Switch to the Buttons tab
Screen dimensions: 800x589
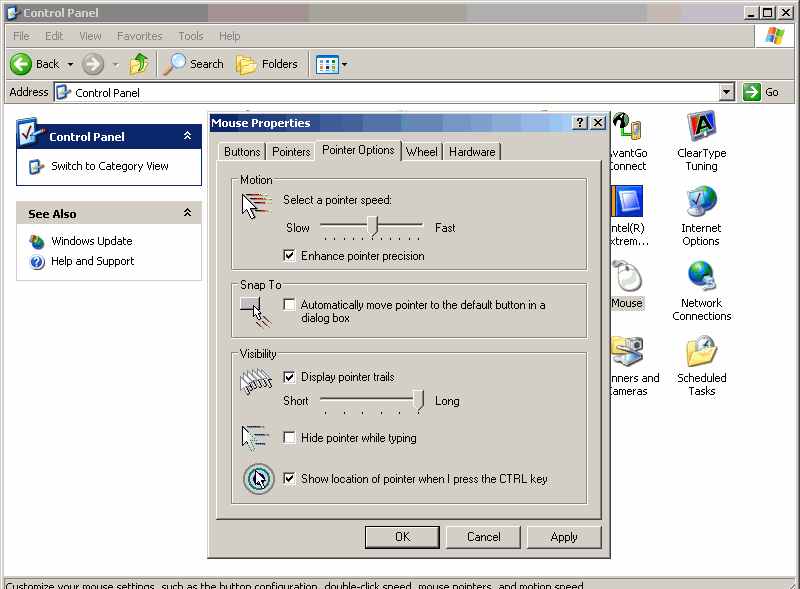click(x=242, y=152)
